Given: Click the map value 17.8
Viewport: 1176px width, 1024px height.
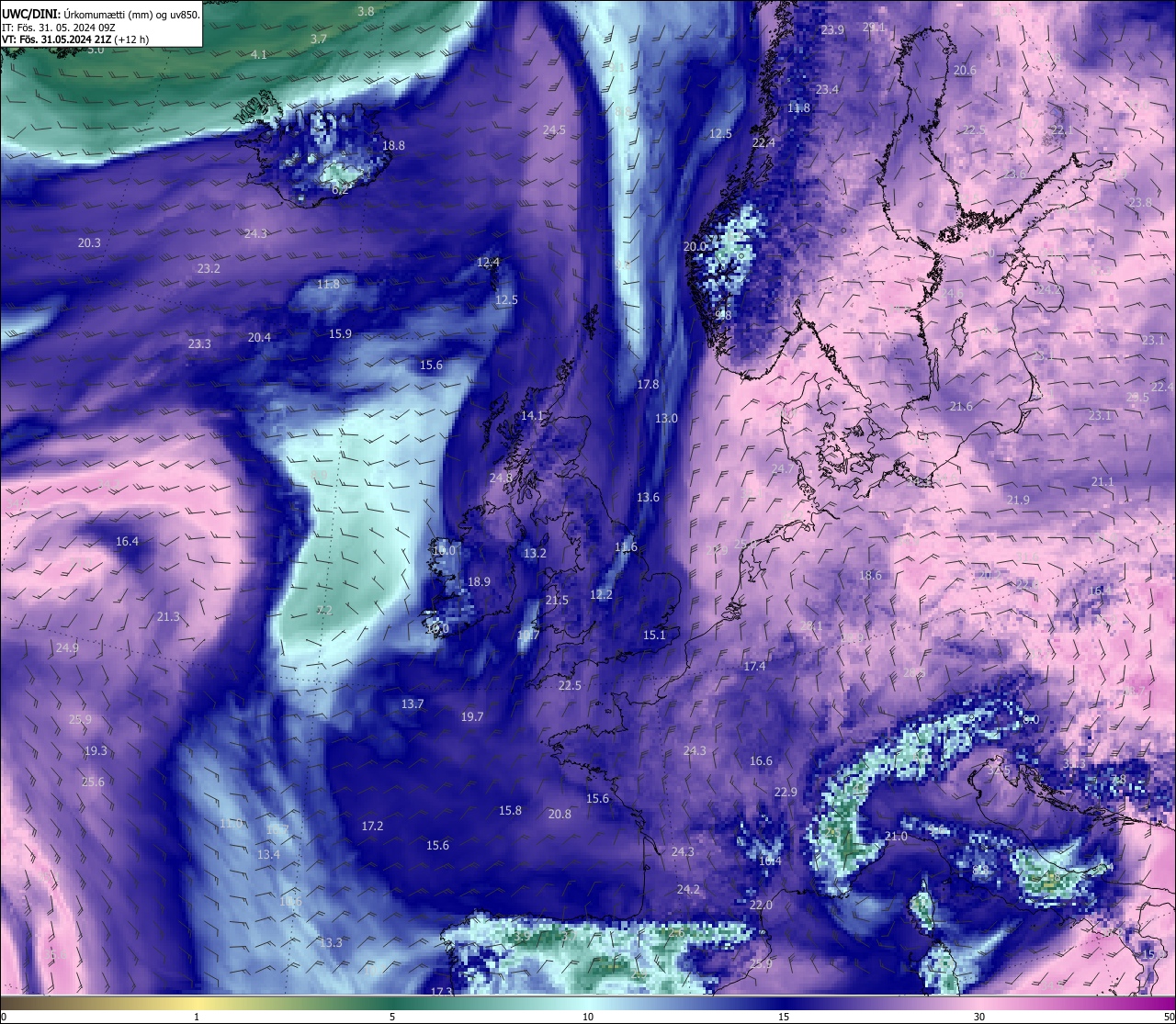Looking at the screenshot, I should click(x=648, y=384).
